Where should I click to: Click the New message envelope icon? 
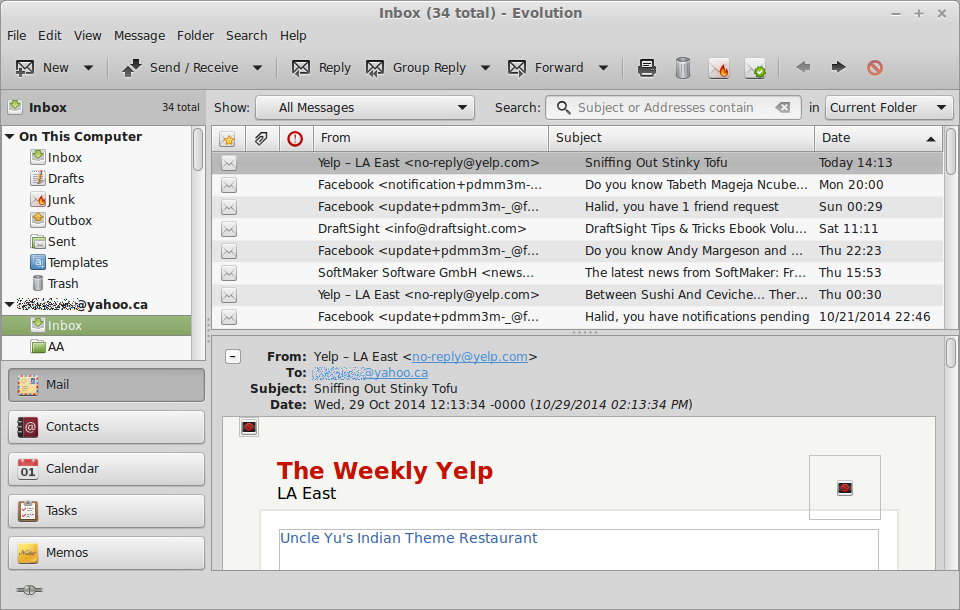point(24,68)
